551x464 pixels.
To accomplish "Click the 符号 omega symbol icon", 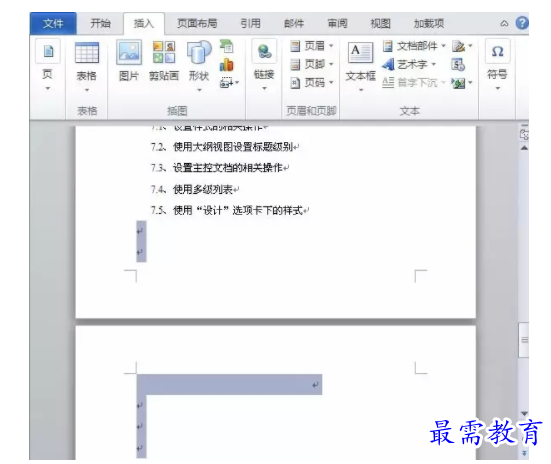I will (x=497, y=51).
